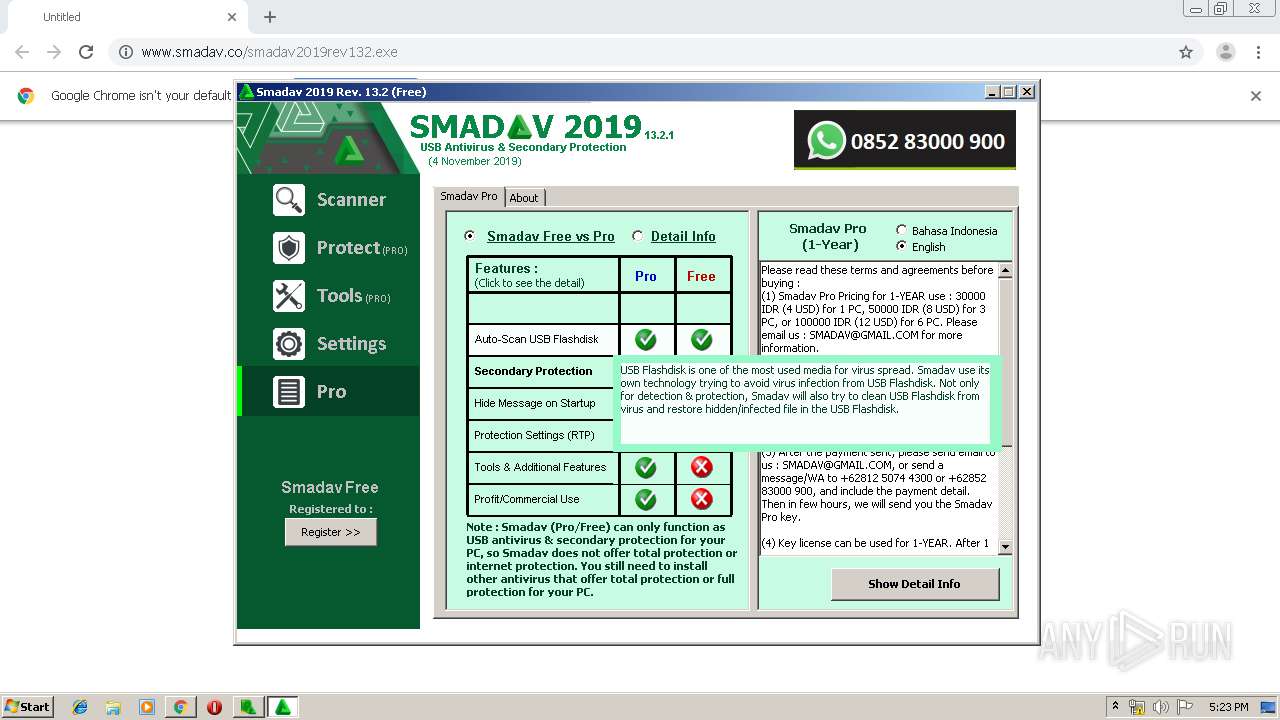
Task: Select the Detail Info radio button
Action: (638, 236)
